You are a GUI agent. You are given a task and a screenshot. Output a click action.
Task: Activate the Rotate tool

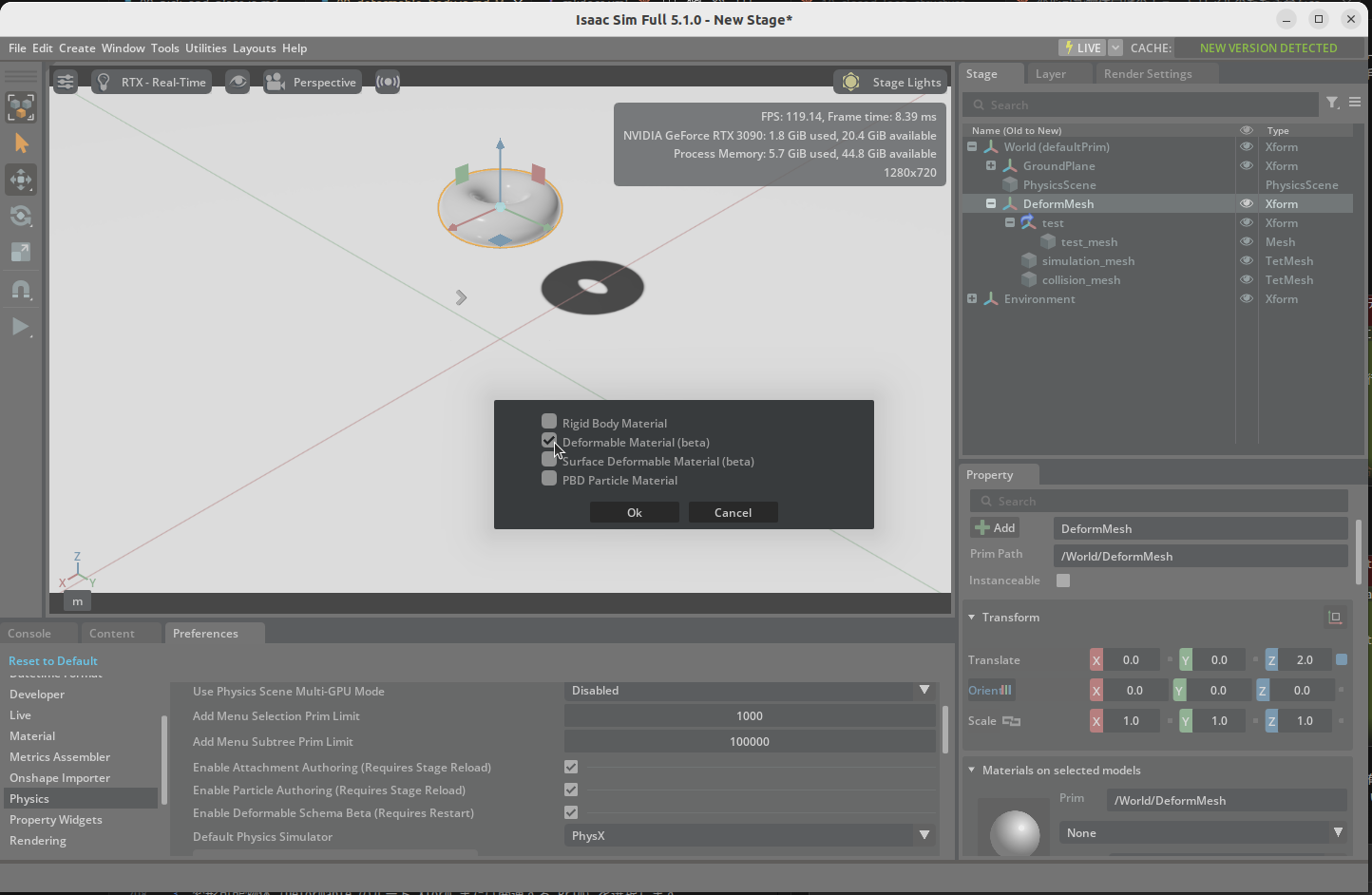pyautogui.click(x=21, y=216)
